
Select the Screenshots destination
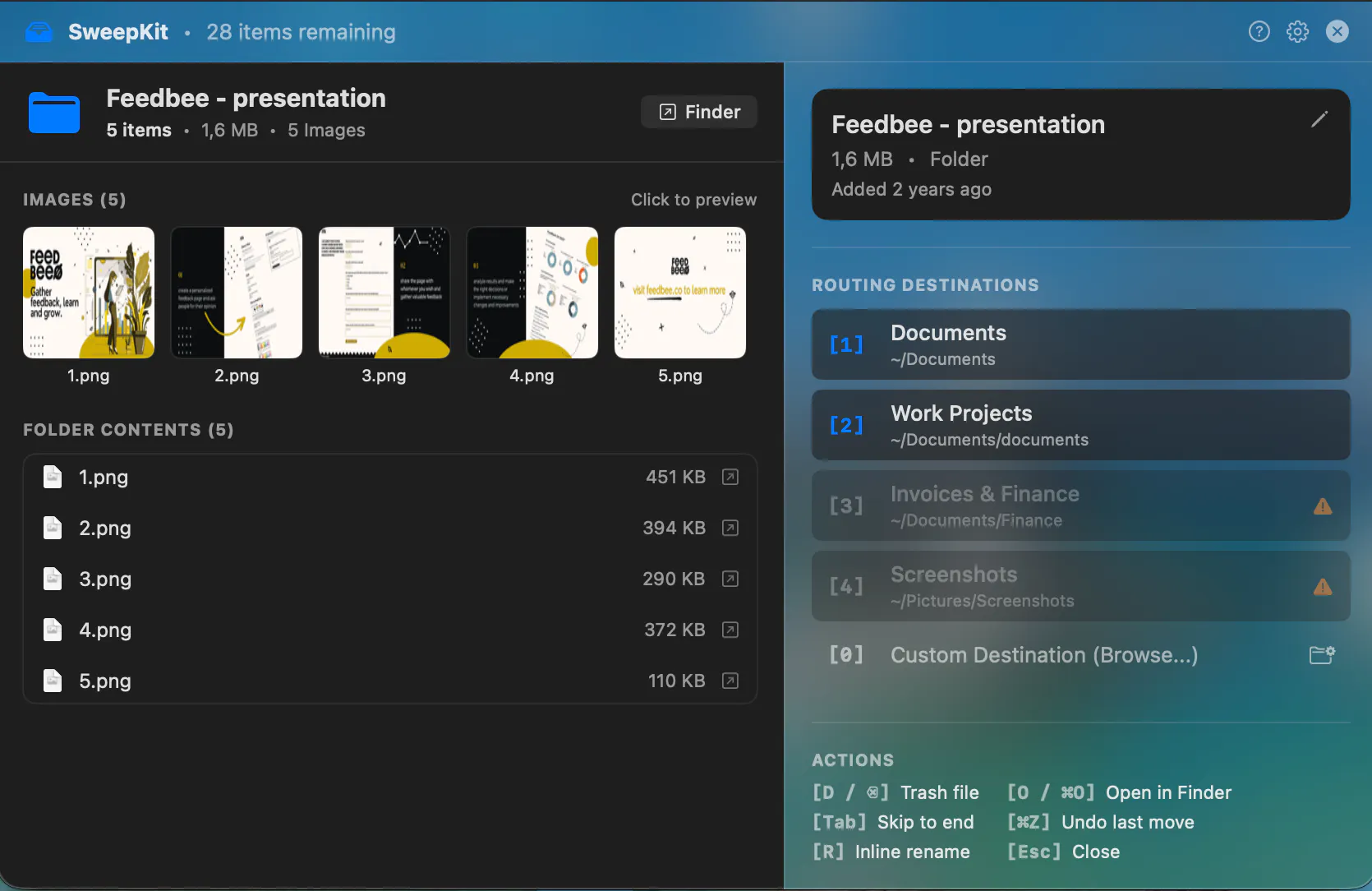1081,586
